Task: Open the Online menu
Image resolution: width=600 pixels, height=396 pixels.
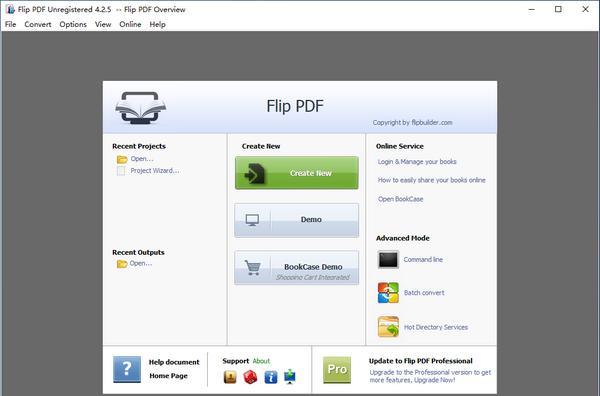Action: [x=130, y=24]
